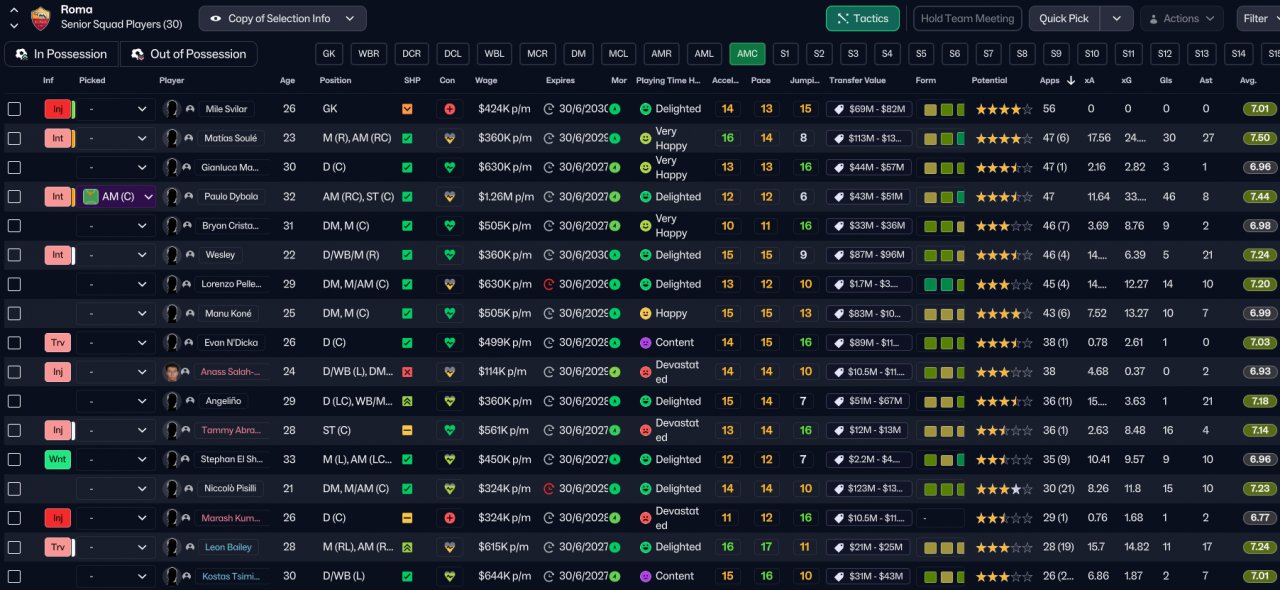Select the AMC position slot
Viewport: 1280px width, 590px height.
click(747, 54)
